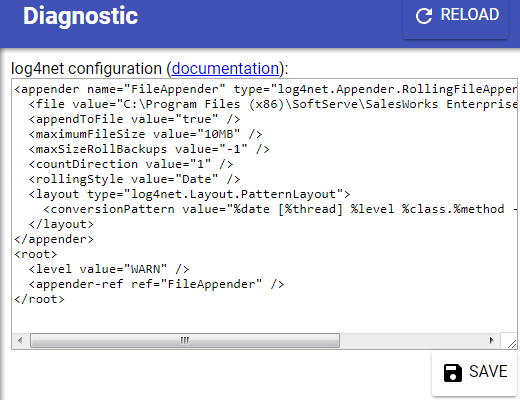
Task: Click in the maximumFileSize value line
Action: point(145,134)
